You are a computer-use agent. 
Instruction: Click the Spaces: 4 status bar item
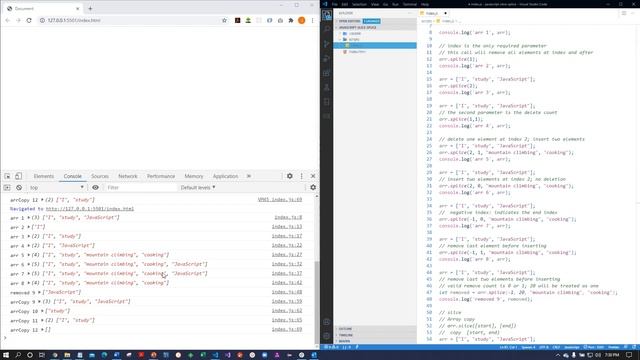click(x=528, y=347)
